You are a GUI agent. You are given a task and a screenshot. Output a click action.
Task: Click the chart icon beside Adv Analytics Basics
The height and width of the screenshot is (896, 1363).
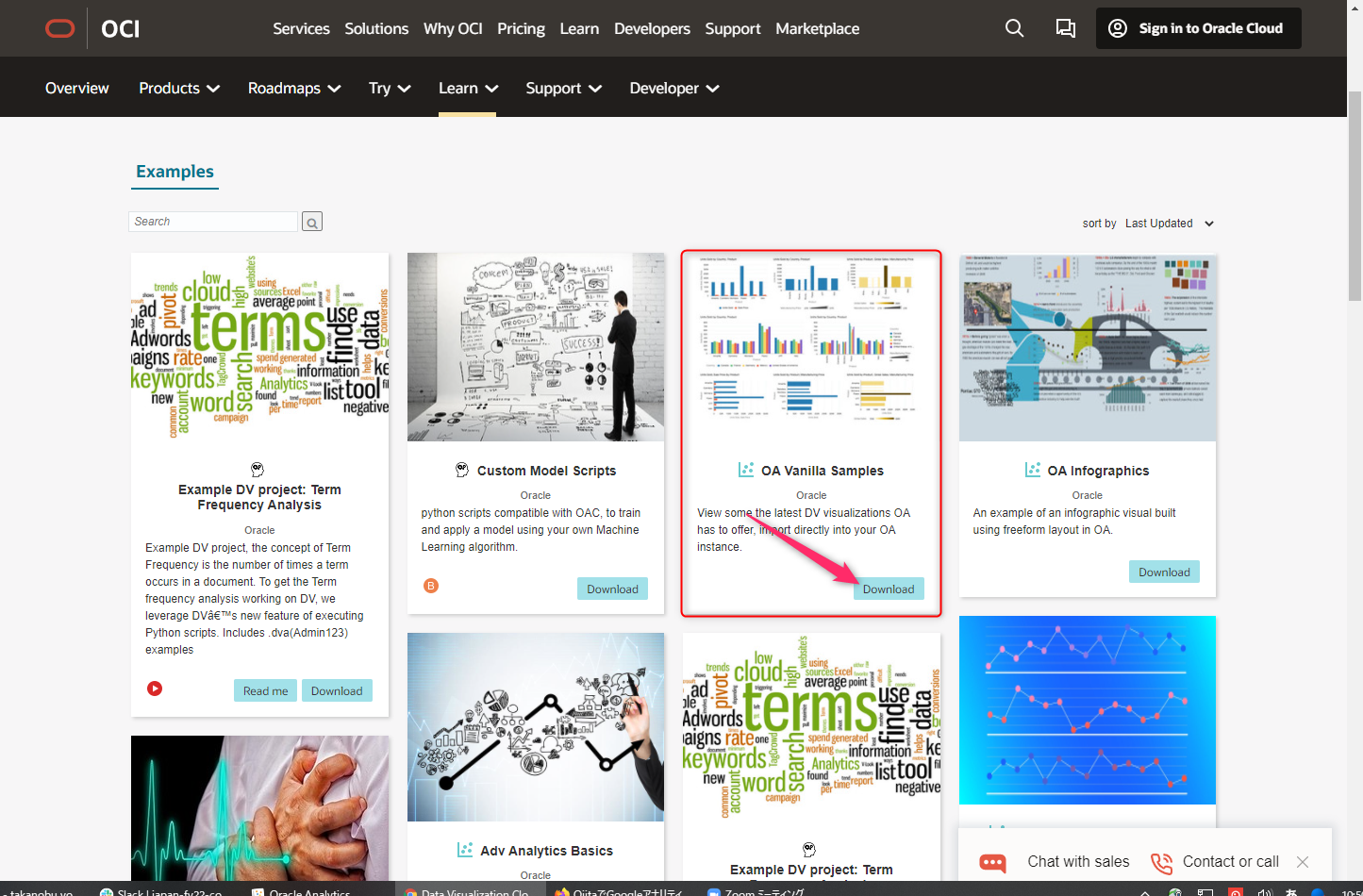coord(465,850)
